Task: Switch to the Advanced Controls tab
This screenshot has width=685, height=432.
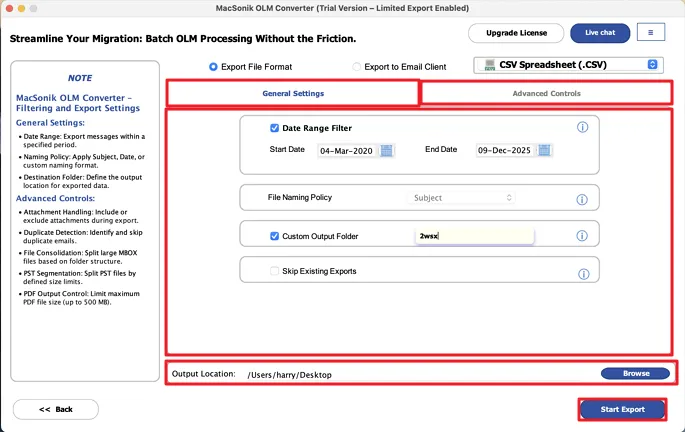Action: tap(546, 93)
